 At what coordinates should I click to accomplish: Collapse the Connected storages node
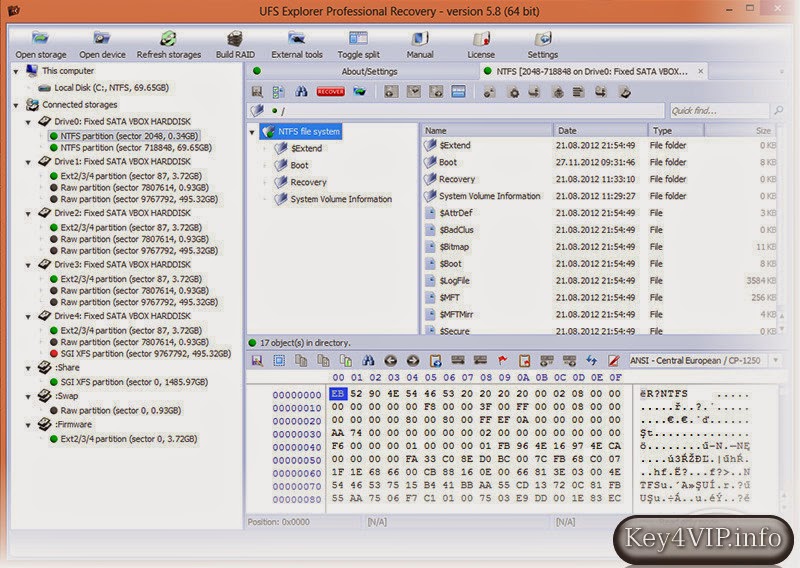[16, 105]
